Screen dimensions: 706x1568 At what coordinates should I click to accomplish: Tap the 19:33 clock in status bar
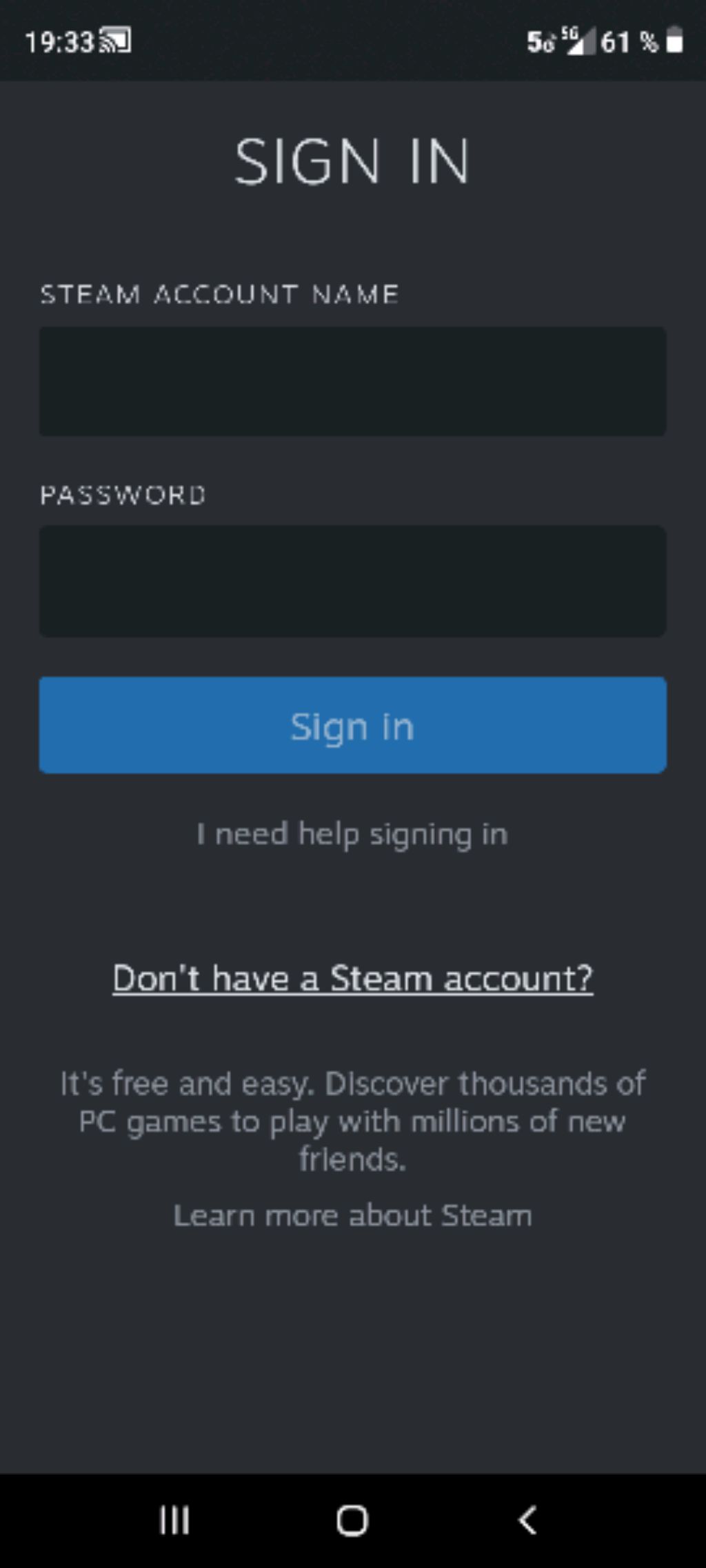[x=59, y=42]
